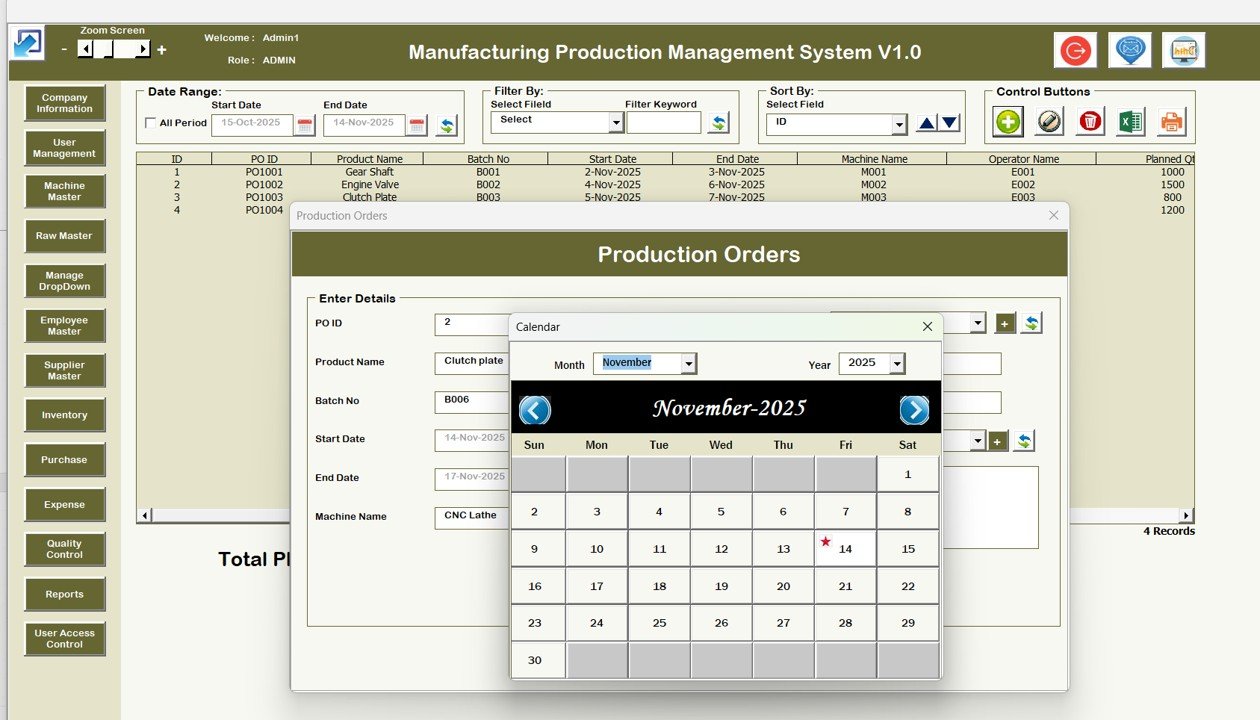The height and width of the screenshot is (720, 1260).
Task: Click the red Delete trash icon
Action: [x=1090, y=122]
